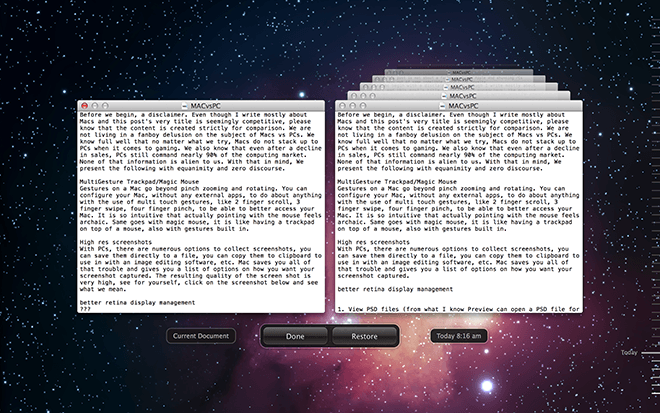This screenshot has height=413, width=660.
Task: Click 'MultiGesture Trackpad/Magic Mouse' in version window
Action: tap(397, 182)
